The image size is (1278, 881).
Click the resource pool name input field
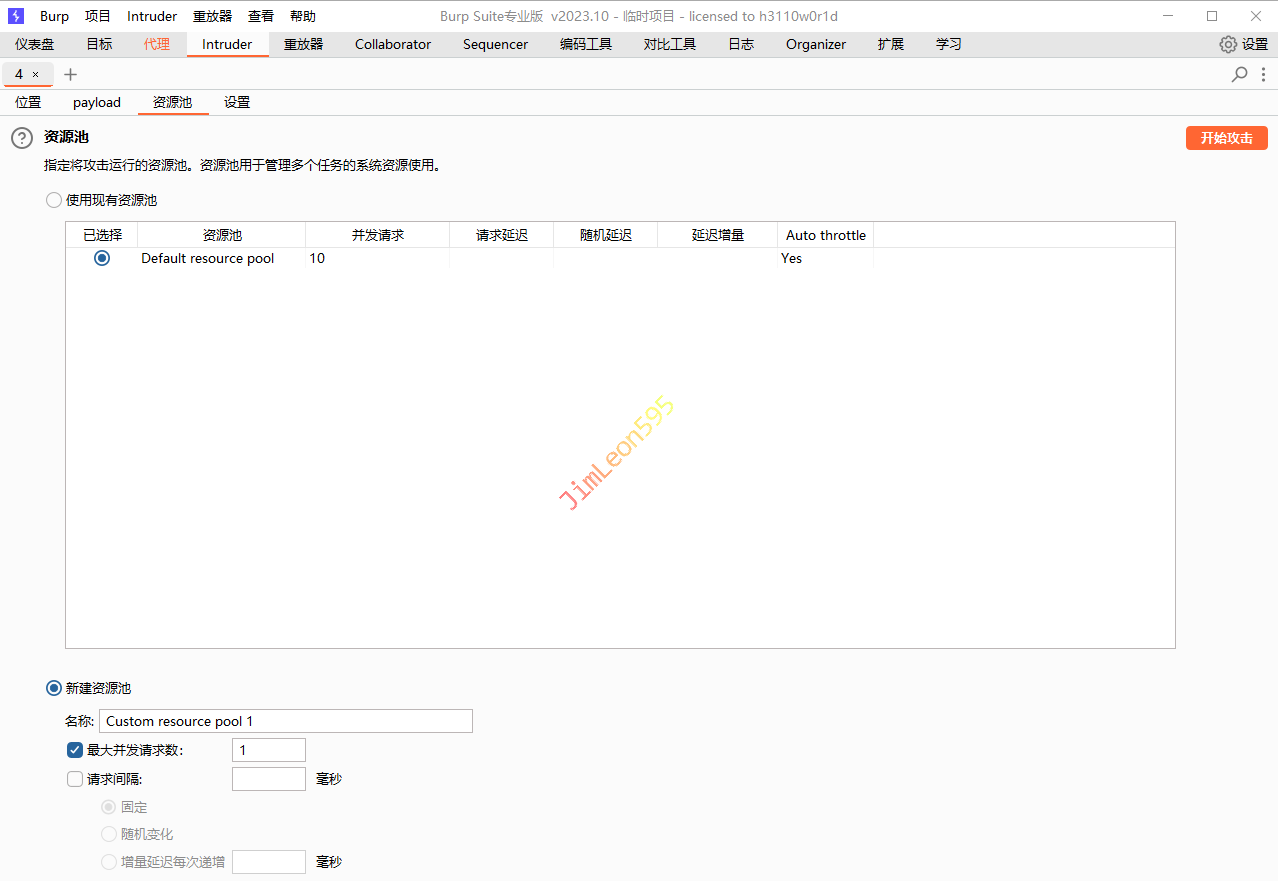[x=285, y=721]
